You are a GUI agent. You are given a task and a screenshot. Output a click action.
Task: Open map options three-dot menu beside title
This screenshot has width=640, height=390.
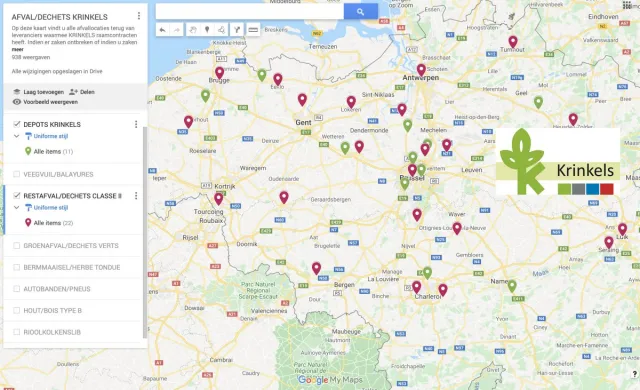point(139,16)
